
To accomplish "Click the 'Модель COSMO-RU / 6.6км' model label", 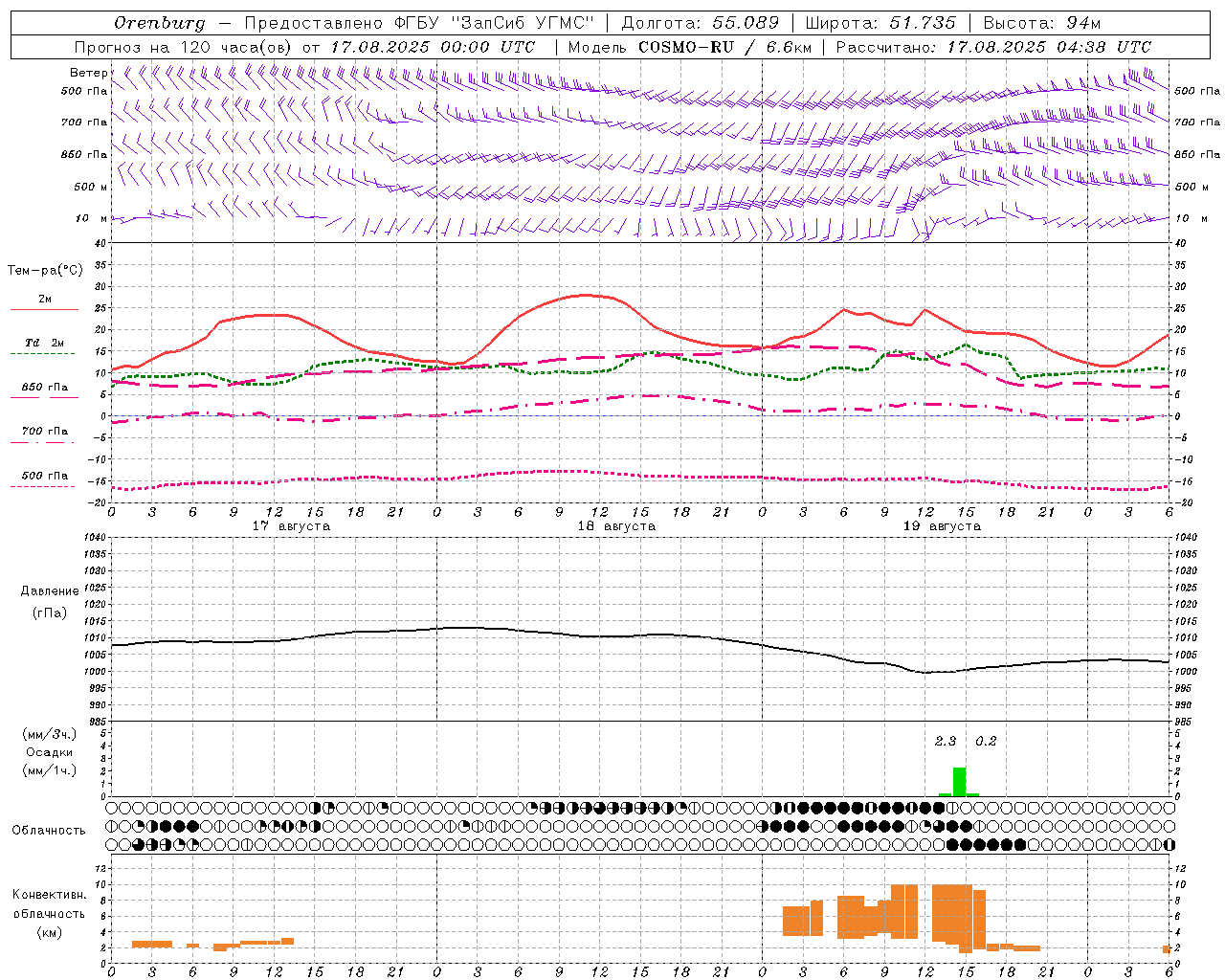I will point(690,47).
